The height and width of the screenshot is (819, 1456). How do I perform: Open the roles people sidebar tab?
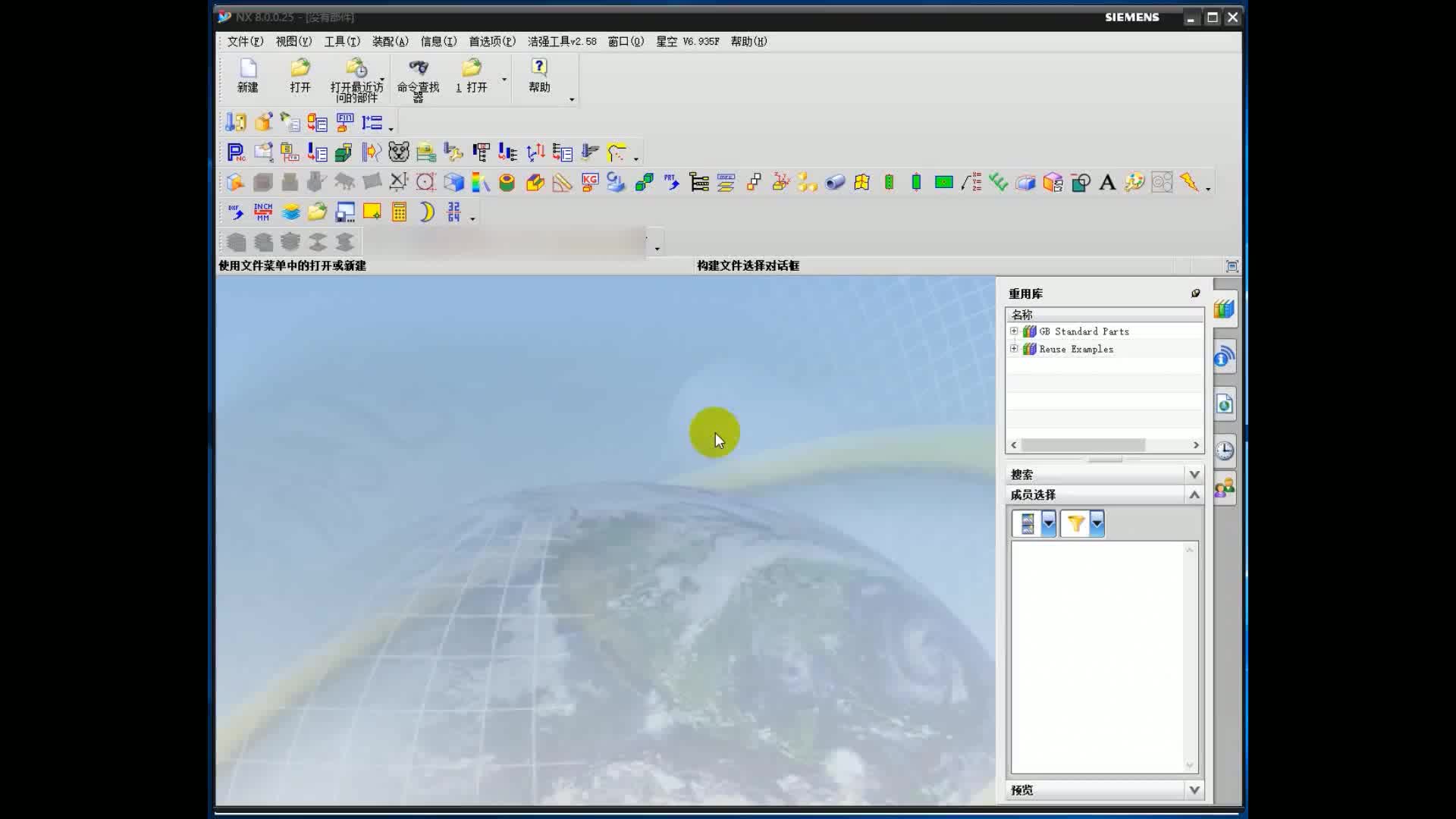[1224, 488]
